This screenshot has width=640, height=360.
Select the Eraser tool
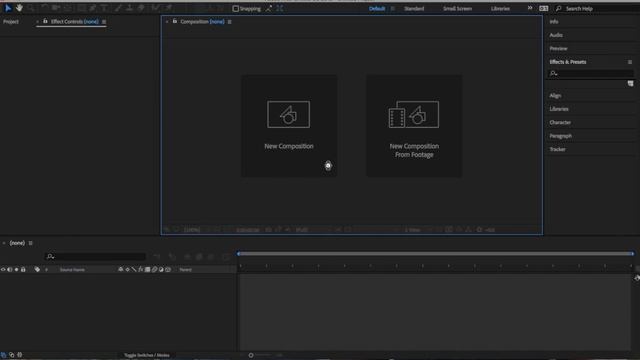coord(141,8)
